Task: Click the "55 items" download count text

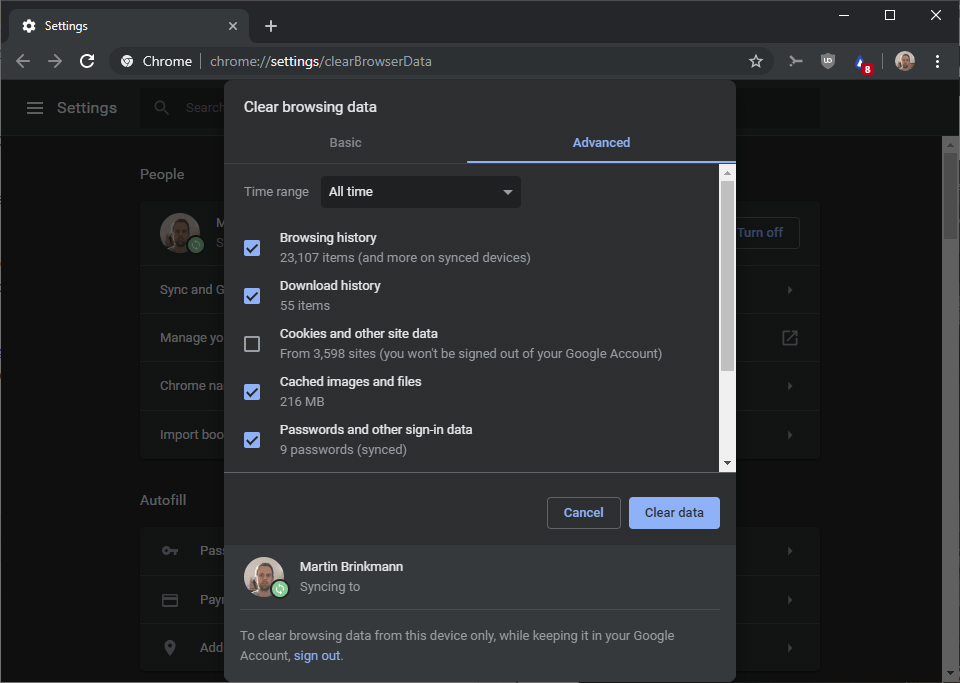Action: 305,305
